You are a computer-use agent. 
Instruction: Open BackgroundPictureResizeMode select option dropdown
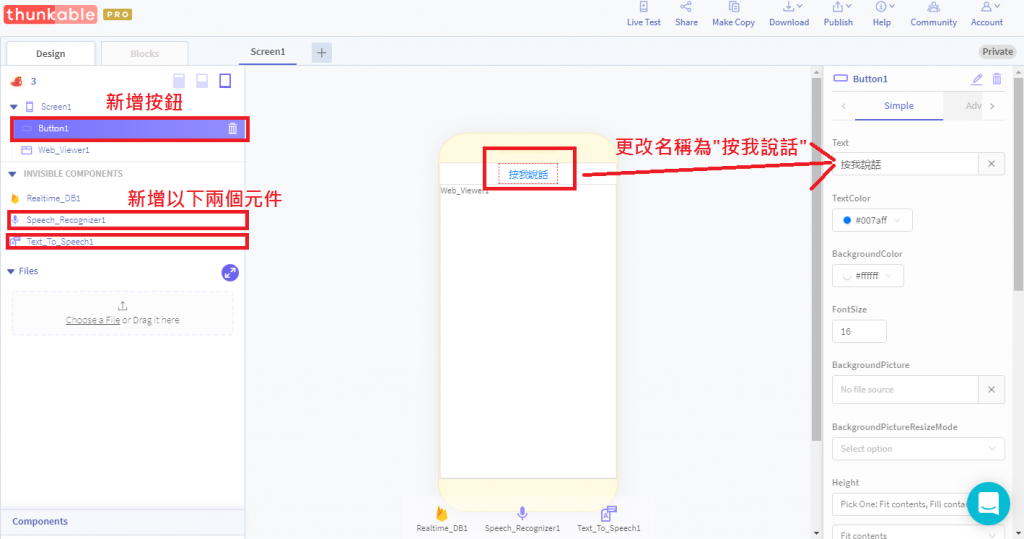(918, 449)
